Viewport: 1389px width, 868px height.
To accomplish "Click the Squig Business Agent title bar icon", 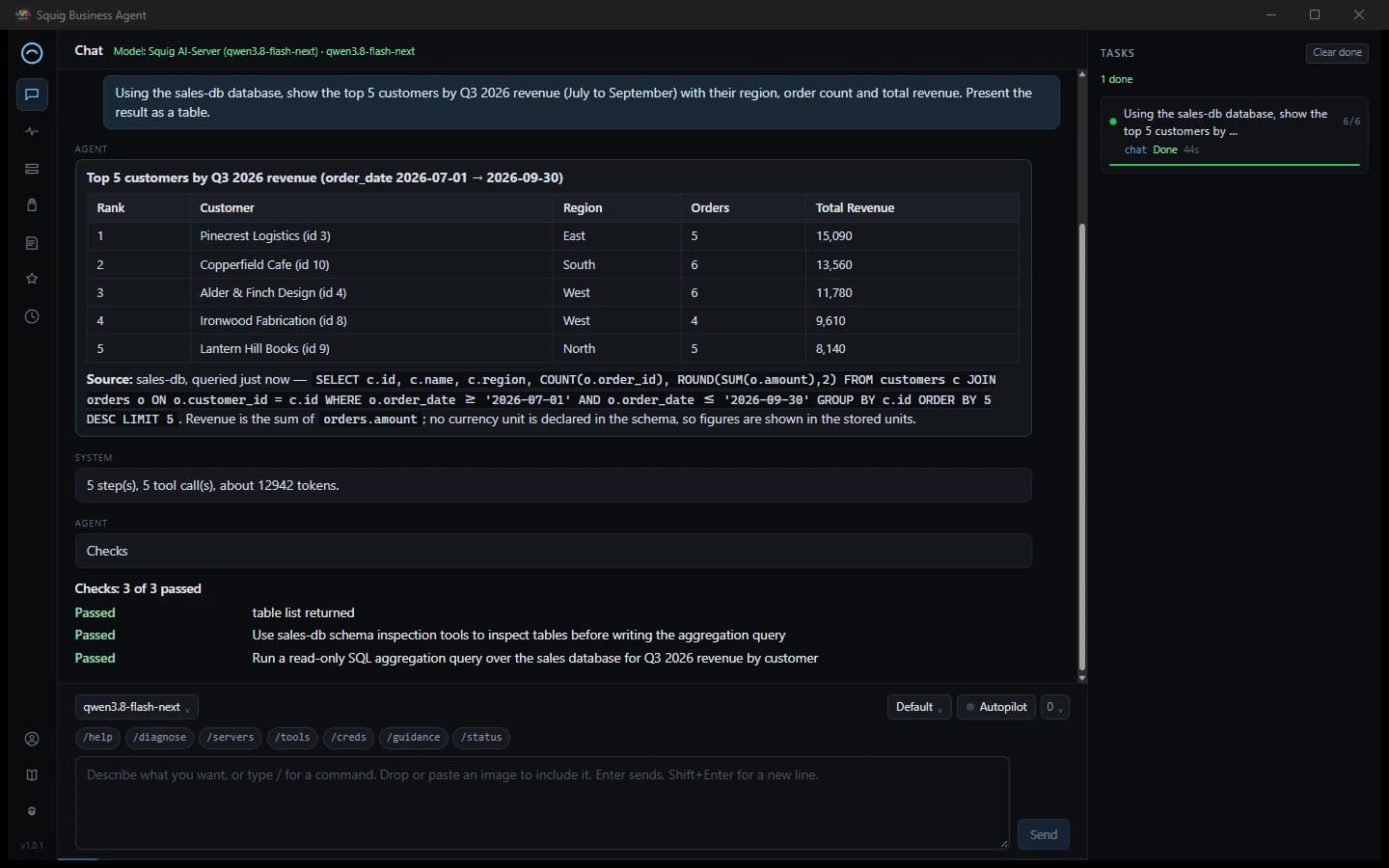I will coord(23,14).
